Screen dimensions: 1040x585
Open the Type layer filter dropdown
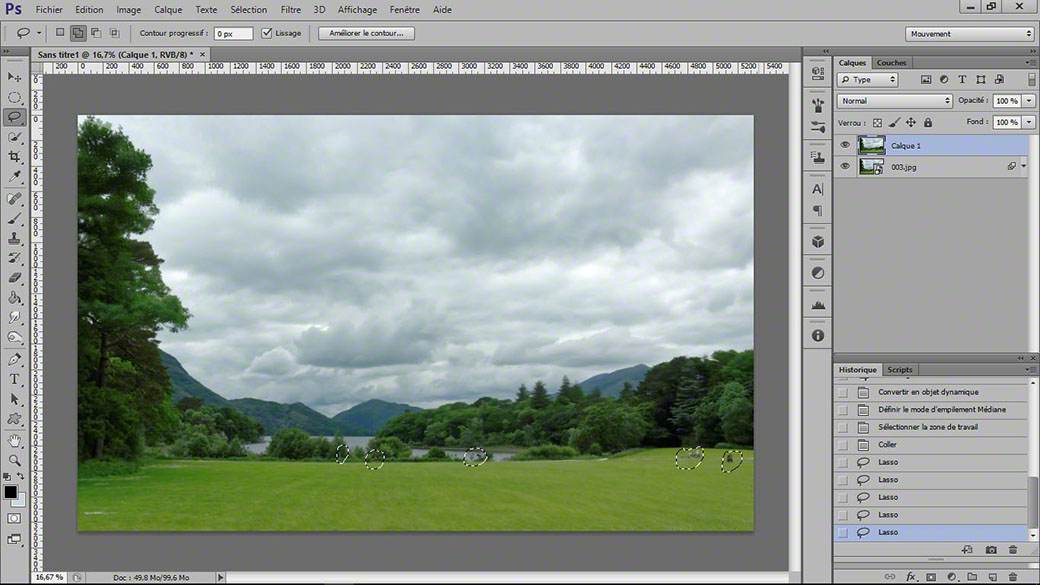(x=868, y=80)
